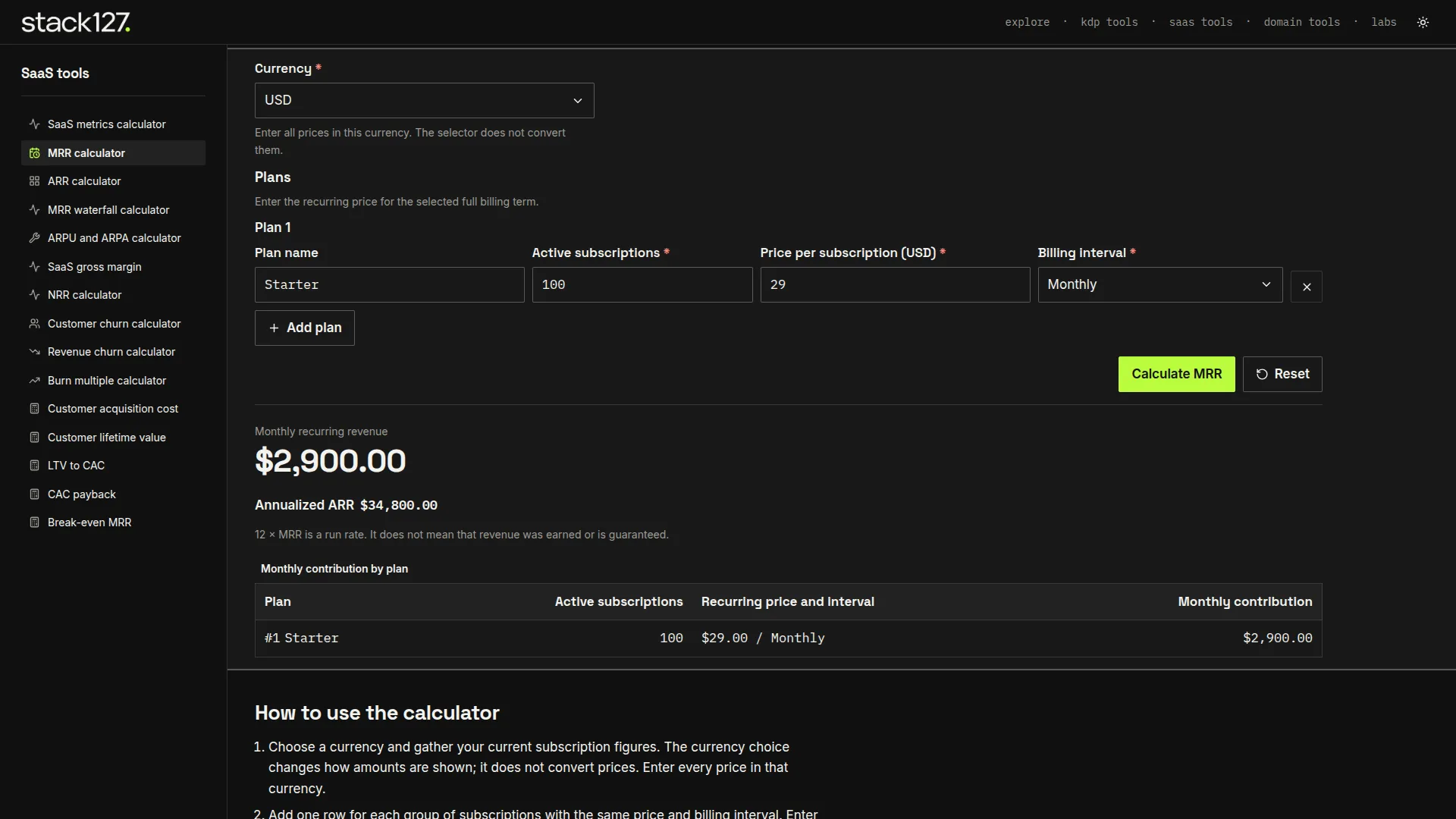The width and height of the screenshot is (1456, 819).
Task: Click the $2,900.00 monthly contribution cell
Action: click(1277, 638)
